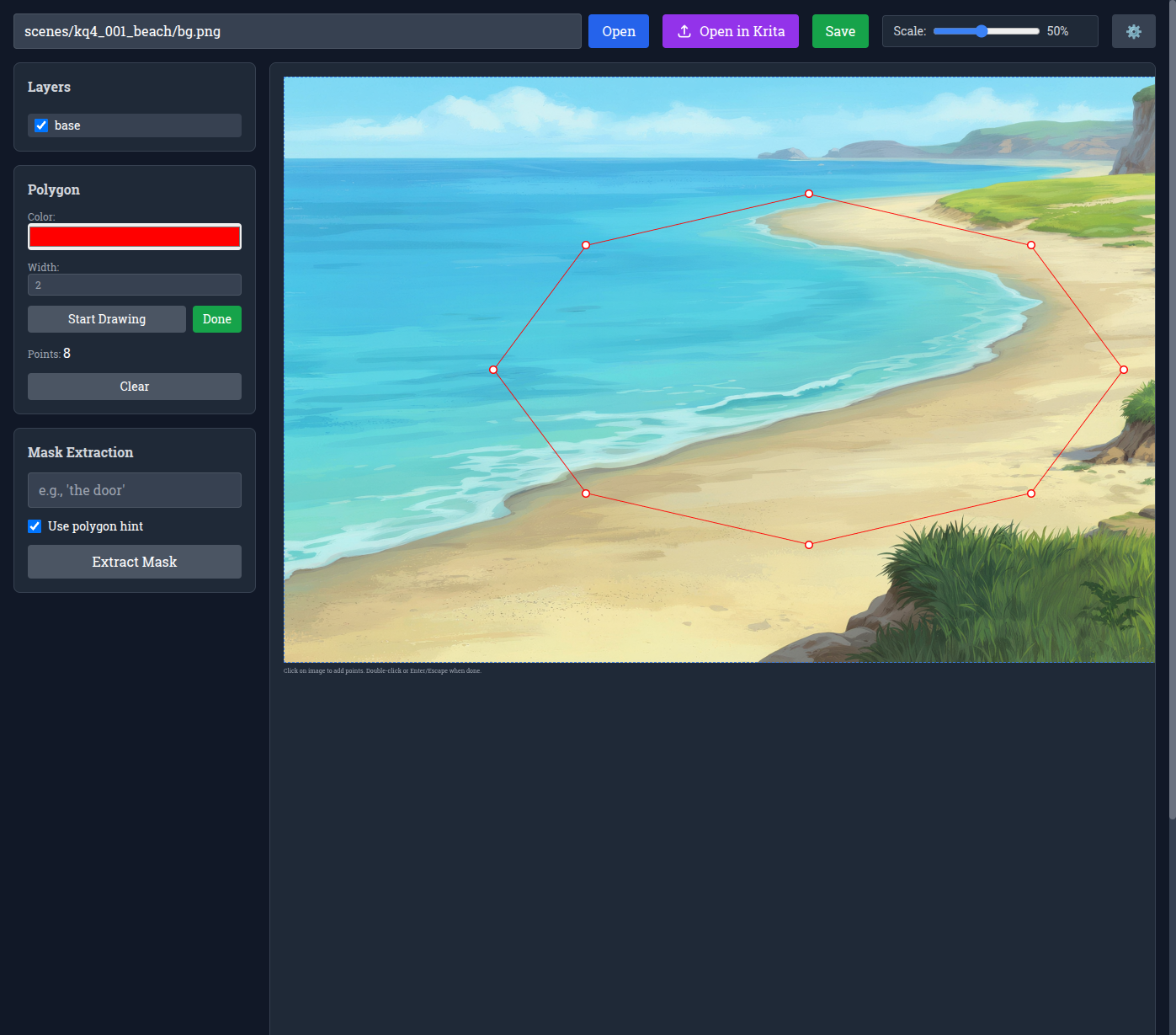The image size is (1176, 1035).
Task: Click the mask extraction prompt field
Action: [135, 490]
